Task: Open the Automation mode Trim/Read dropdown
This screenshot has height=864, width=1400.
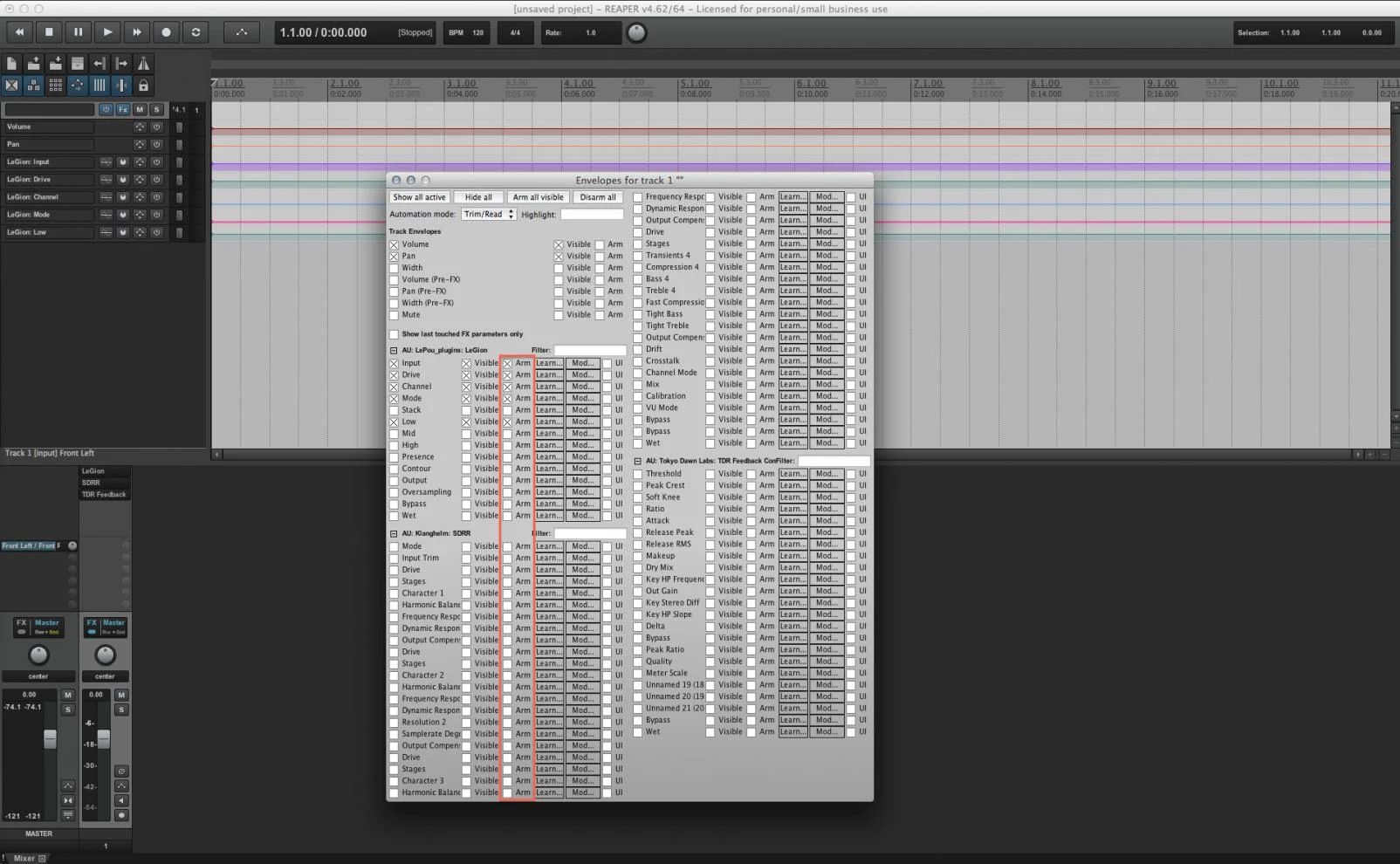Action: 488,215
